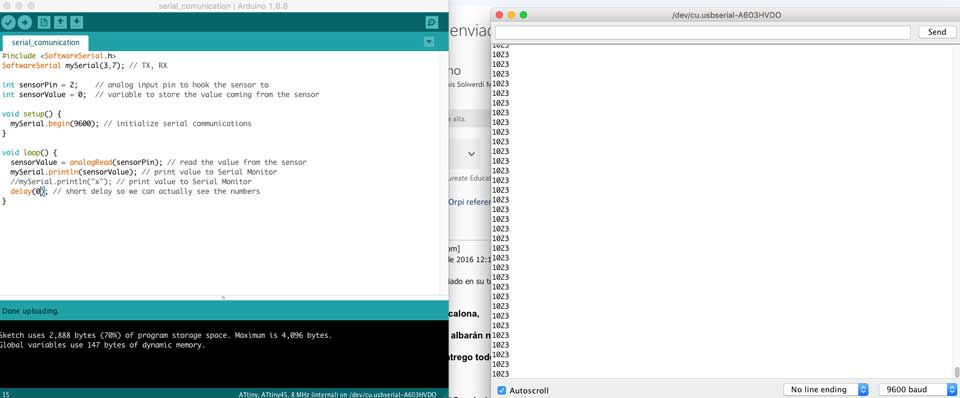The height and width of the screenshot is (398, 960).
Task: Click the 'int sensorPin = 2;' declaration
Action: coord(40,85)
